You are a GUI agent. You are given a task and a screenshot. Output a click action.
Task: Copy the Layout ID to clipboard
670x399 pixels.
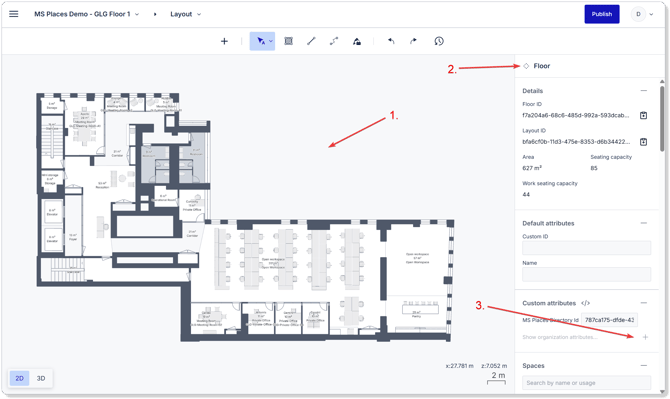point(643,142)
